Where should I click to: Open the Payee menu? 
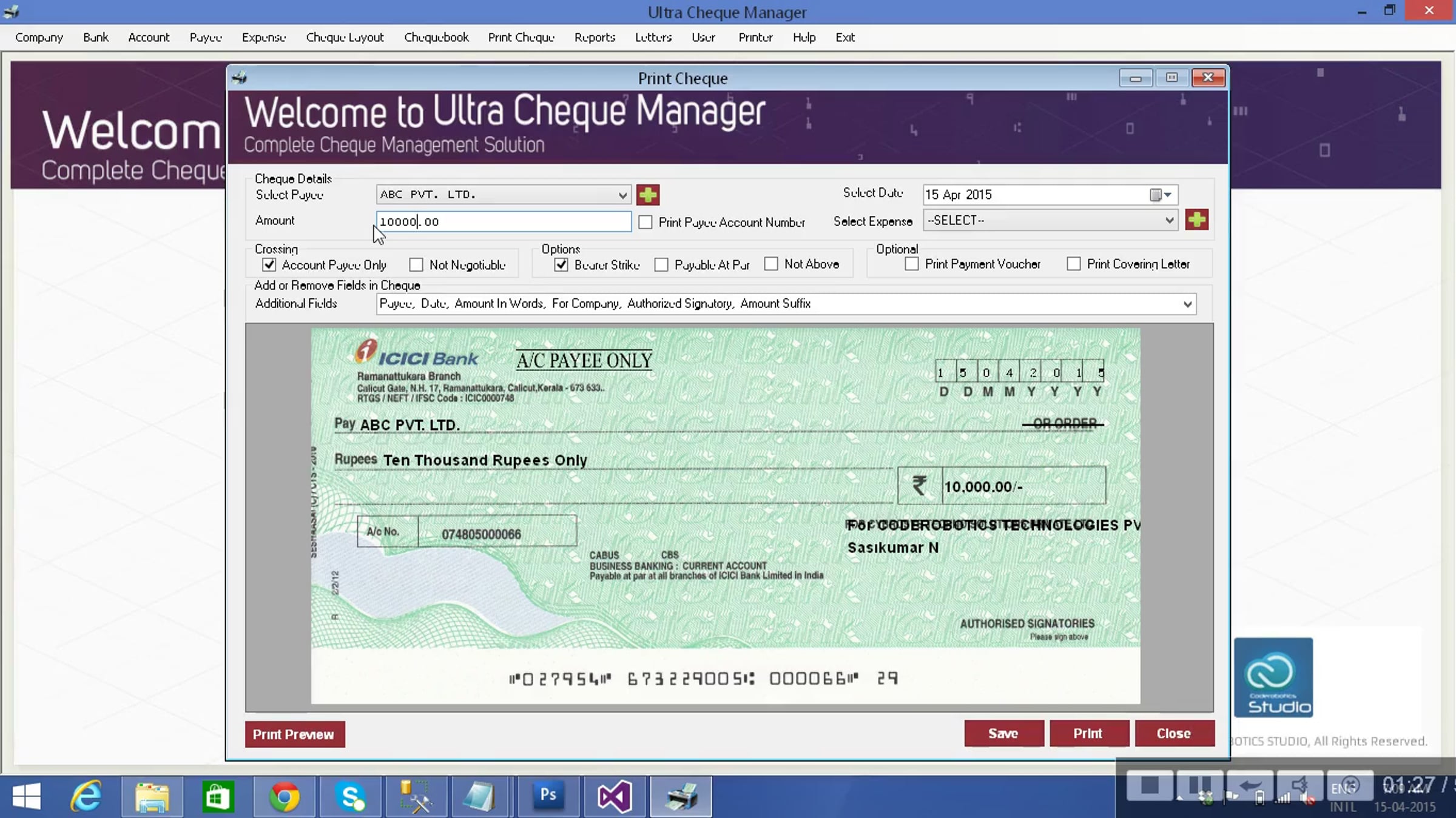point(206,38)
